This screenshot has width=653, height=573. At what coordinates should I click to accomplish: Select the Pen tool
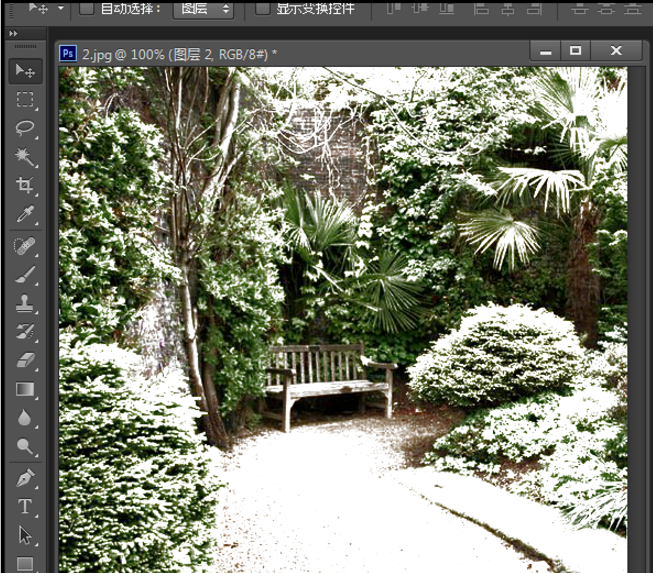[25, 478]
